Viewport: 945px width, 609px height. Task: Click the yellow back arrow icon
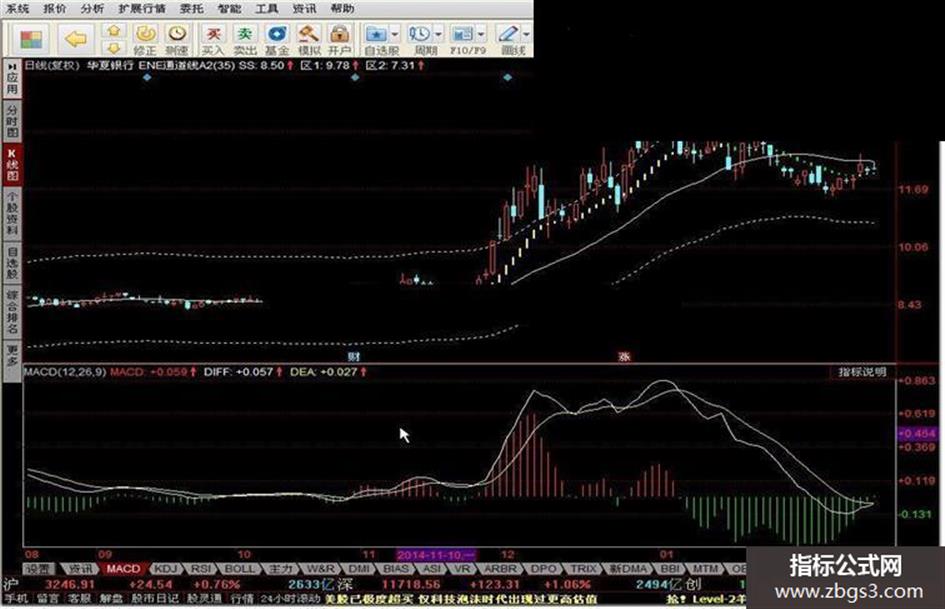point(77,40)
